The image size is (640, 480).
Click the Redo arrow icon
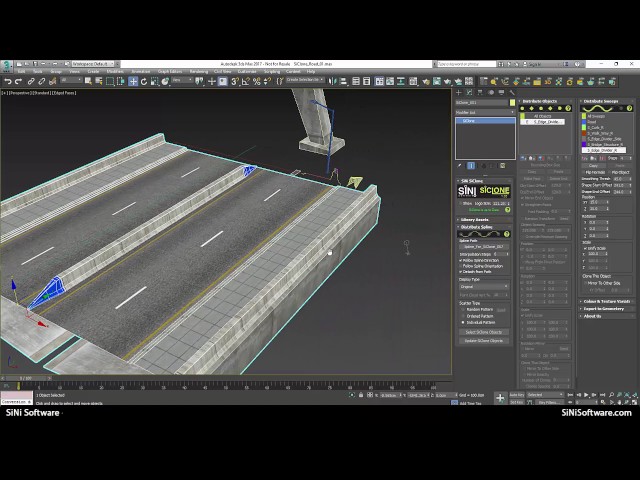(x=18, y=82)
